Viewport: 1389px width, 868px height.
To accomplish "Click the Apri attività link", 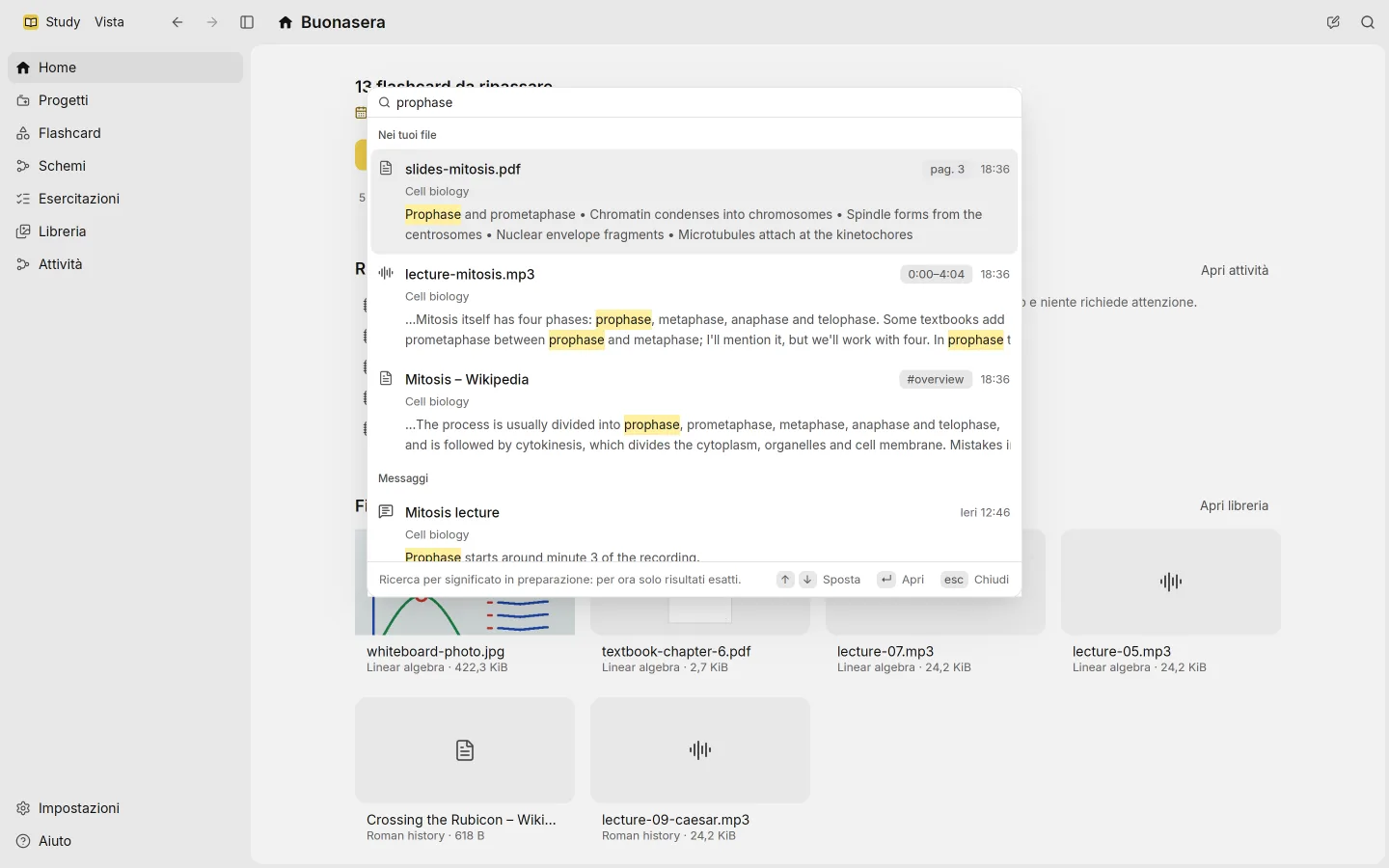I will [1235, 270].
